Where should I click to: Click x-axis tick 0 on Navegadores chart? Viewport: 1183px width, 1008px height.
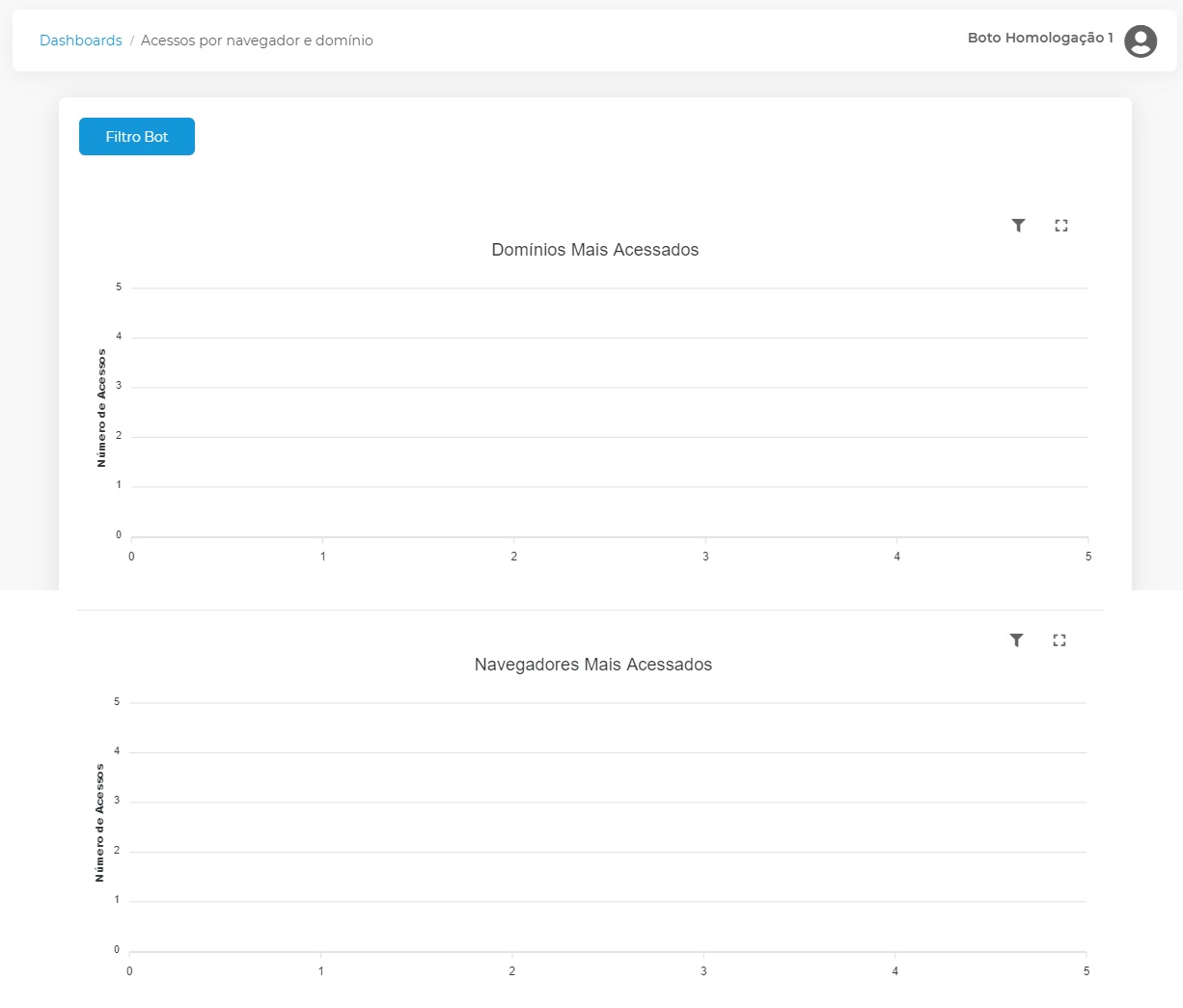[x=129, y=971]
